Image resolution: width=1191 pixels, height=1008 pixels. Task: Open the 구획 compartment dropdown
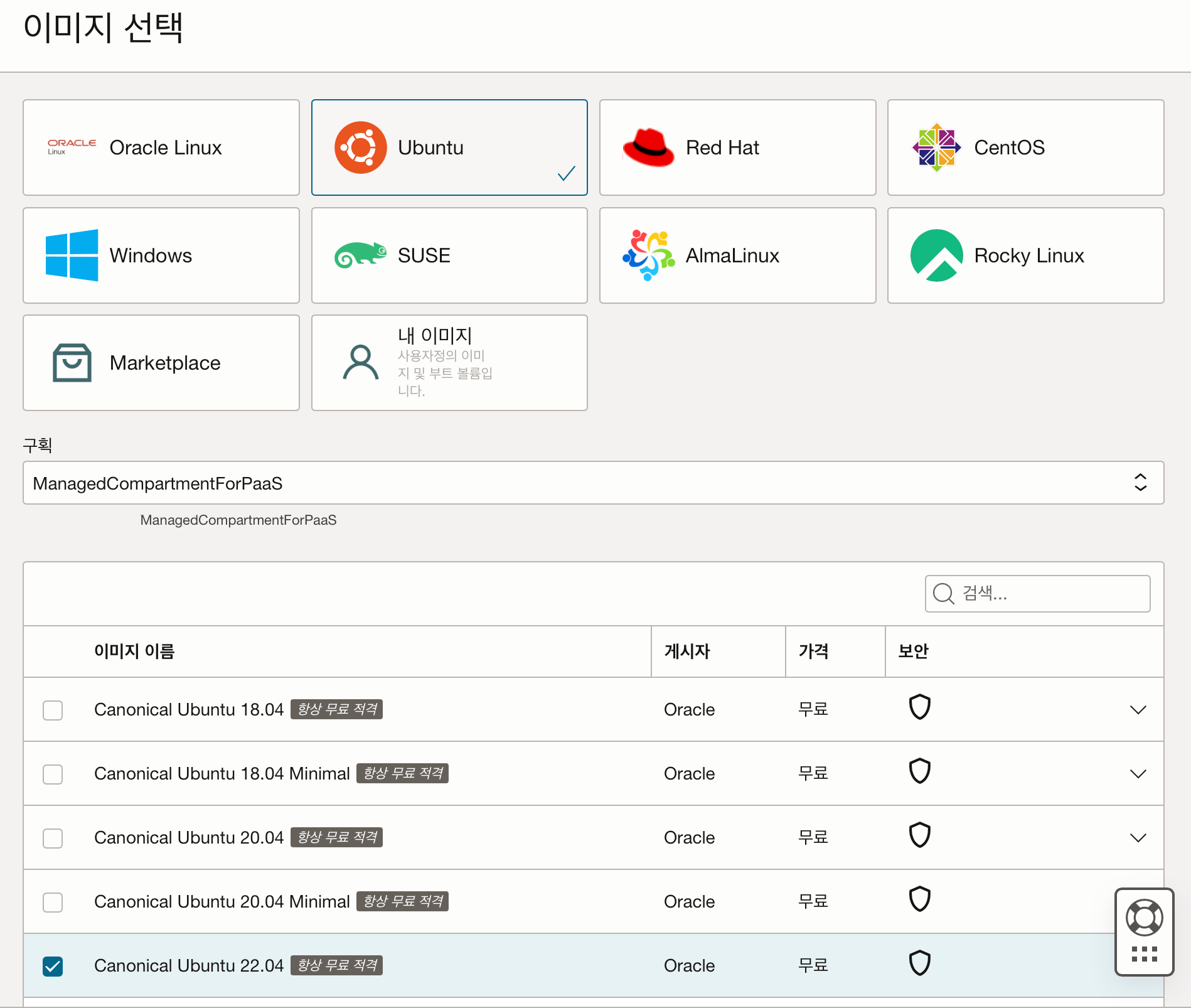point(593,483)
